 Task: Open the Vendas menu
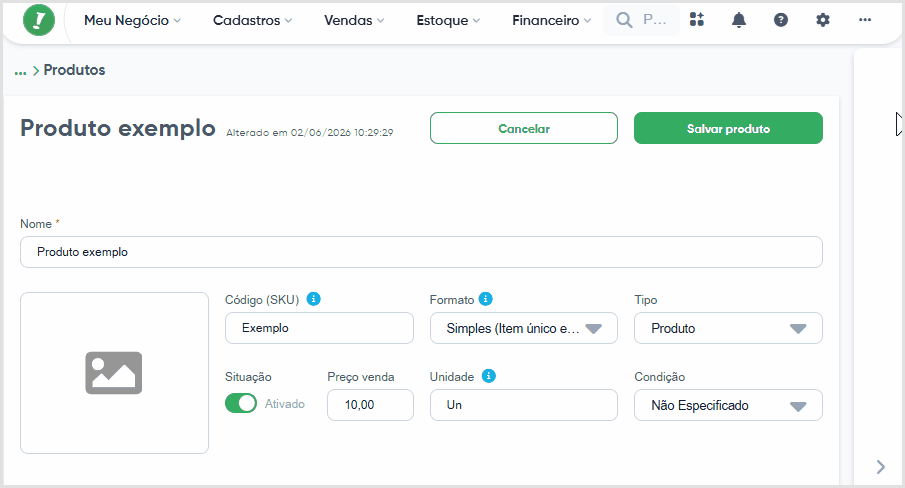tap(354, 20)
